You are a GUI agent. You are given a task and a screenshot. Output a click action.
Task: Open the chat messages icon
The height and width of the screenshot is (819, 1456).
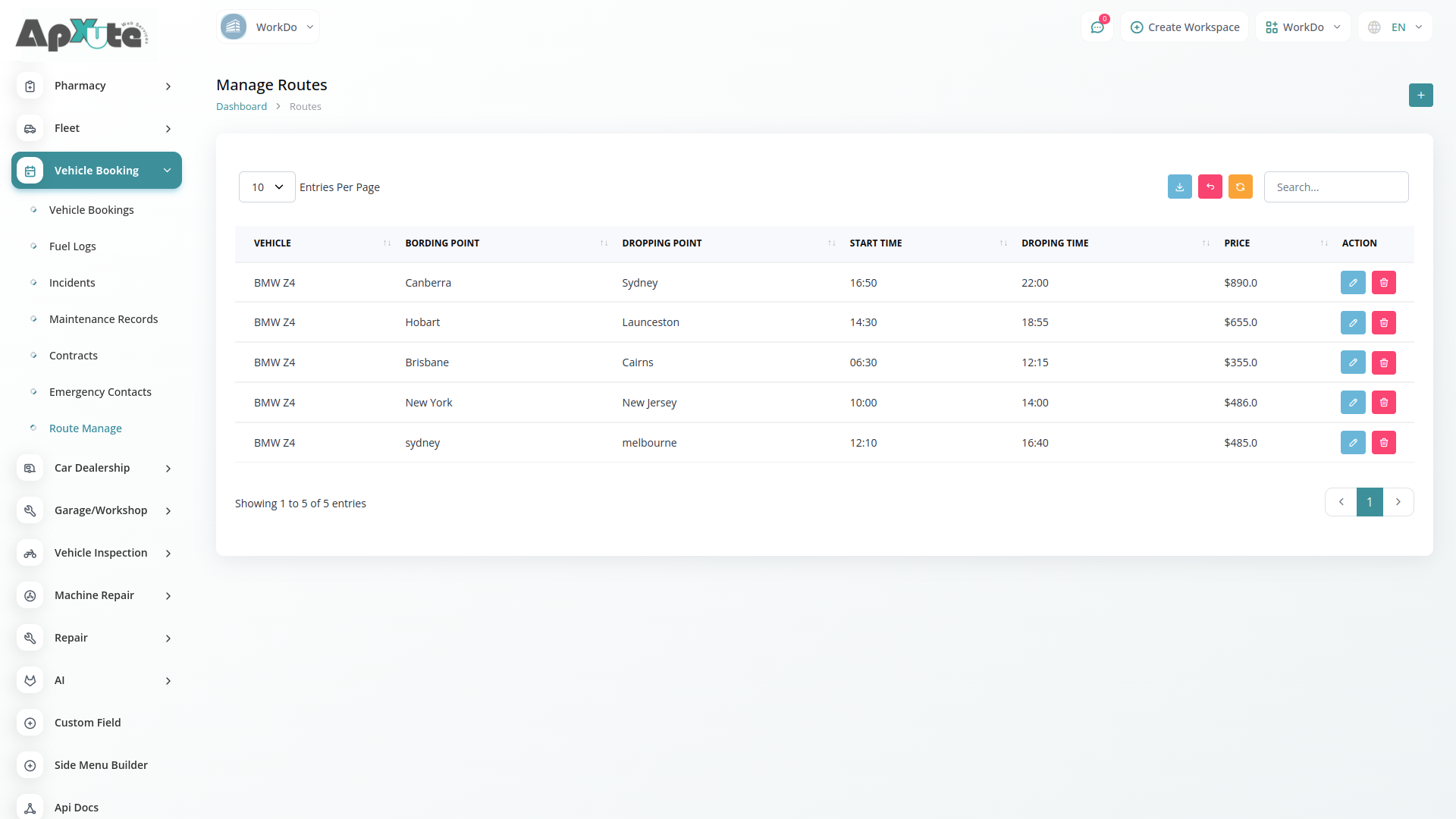[1097, 27]
